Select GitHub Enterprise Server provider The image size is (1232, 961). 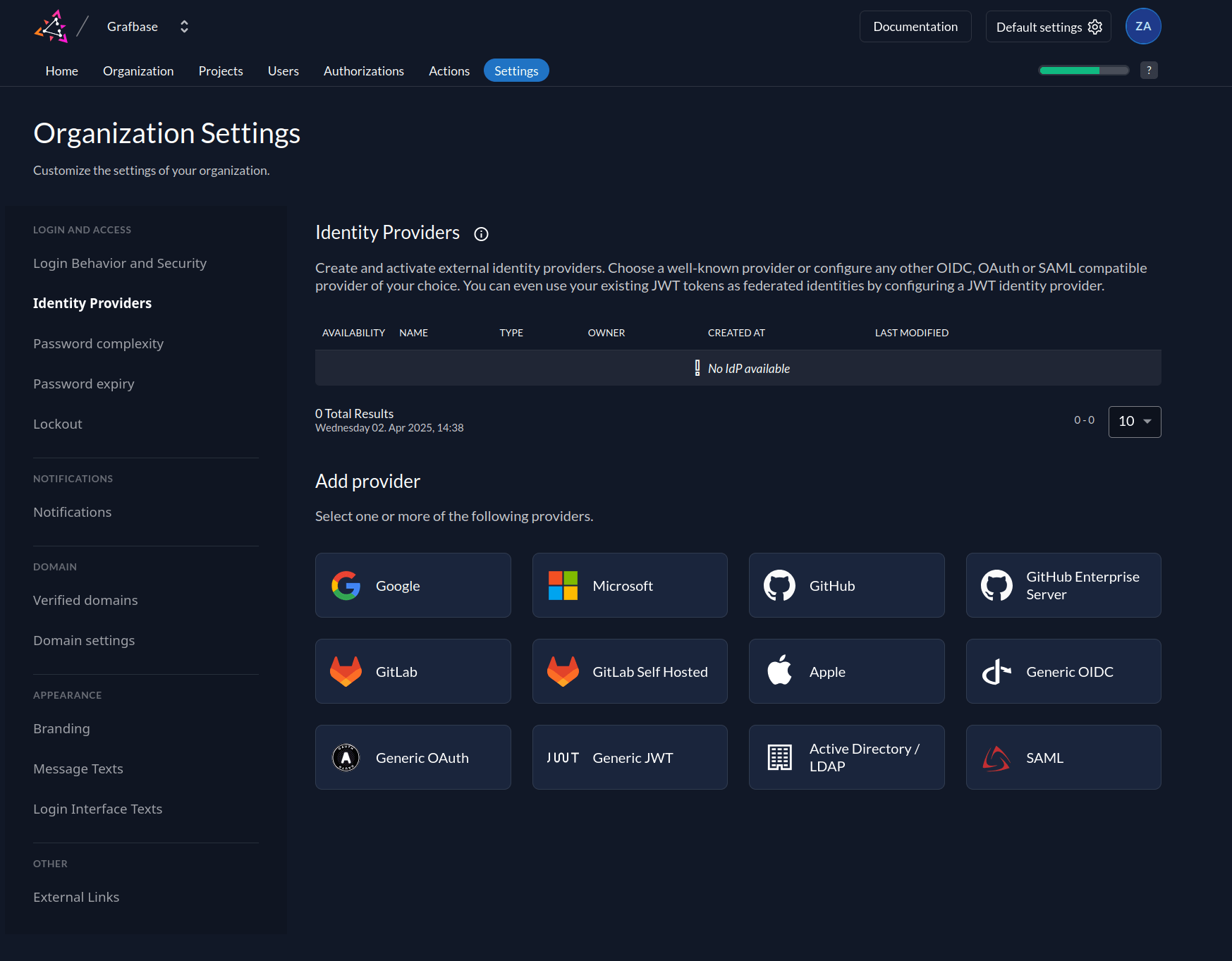tap(1063, 585)
